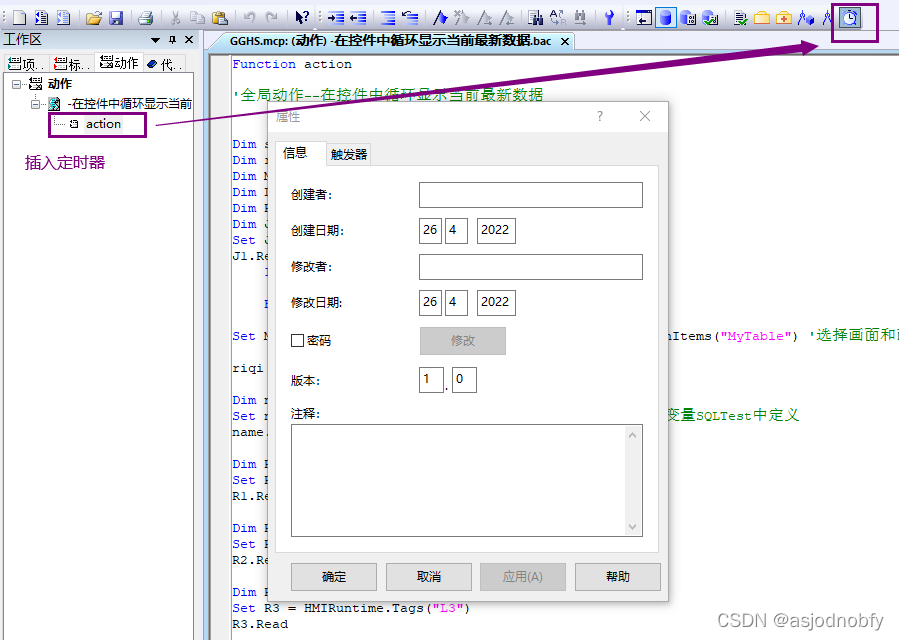Decrease indent of selected code lines
Screen dimensions: 899x640
pyautogui.click(x=358, y=18)
